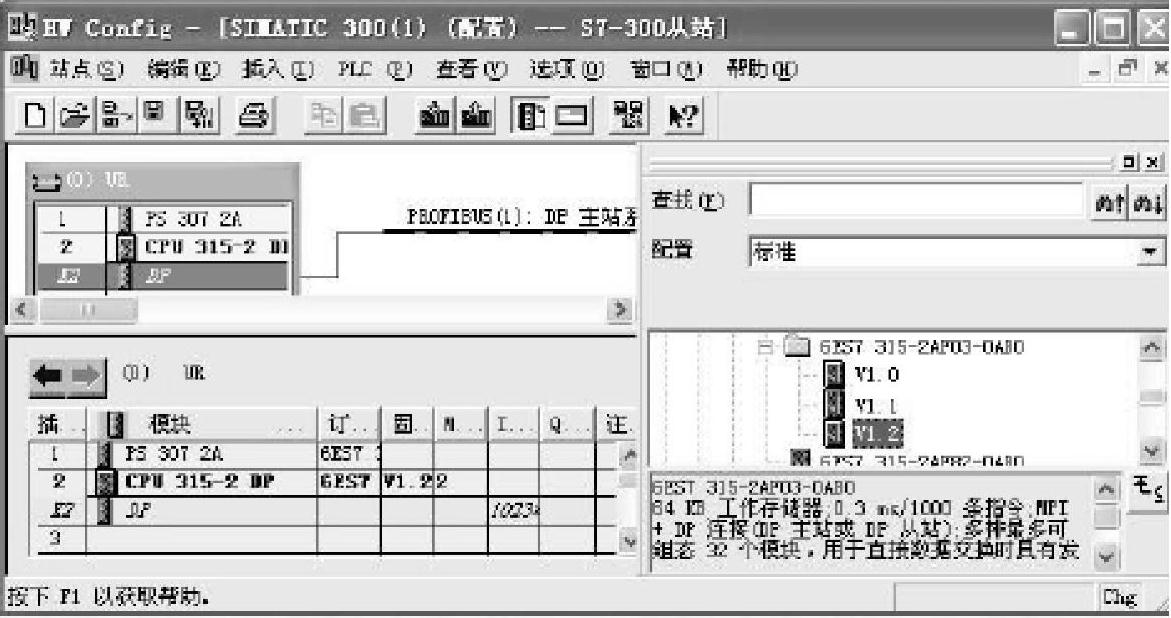Open the 编辑(E) menu
The width and height of the screenshot is (1171, 618).
pyautogui.click(x=184, y=69)
